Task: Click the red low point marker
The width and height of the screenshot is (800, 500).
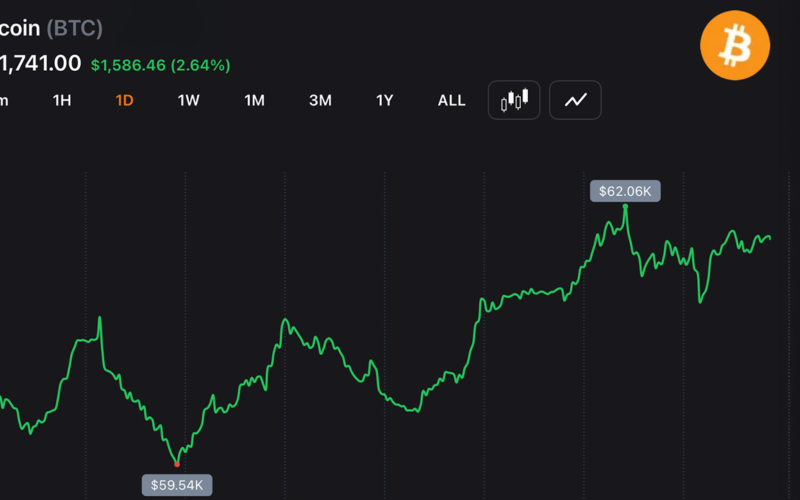Action: point(177,464)
